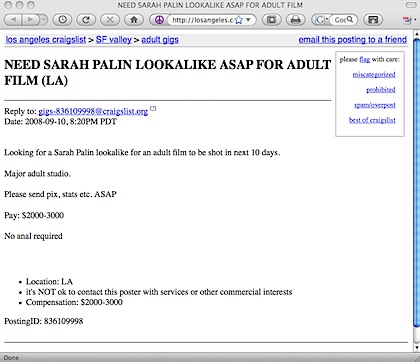Image resolution: width=420 pixels, height=362 pixels.
Task: Click the reply email address link
Action: [93, 111]
